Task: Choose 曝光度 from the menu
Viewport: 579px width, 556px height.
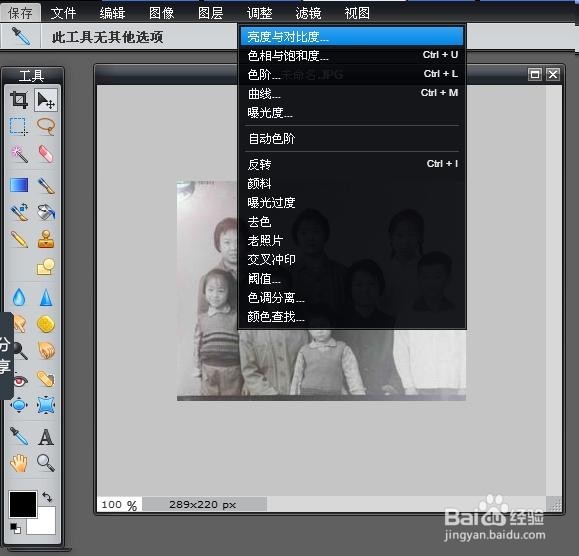Action: (x=352, y=113)
